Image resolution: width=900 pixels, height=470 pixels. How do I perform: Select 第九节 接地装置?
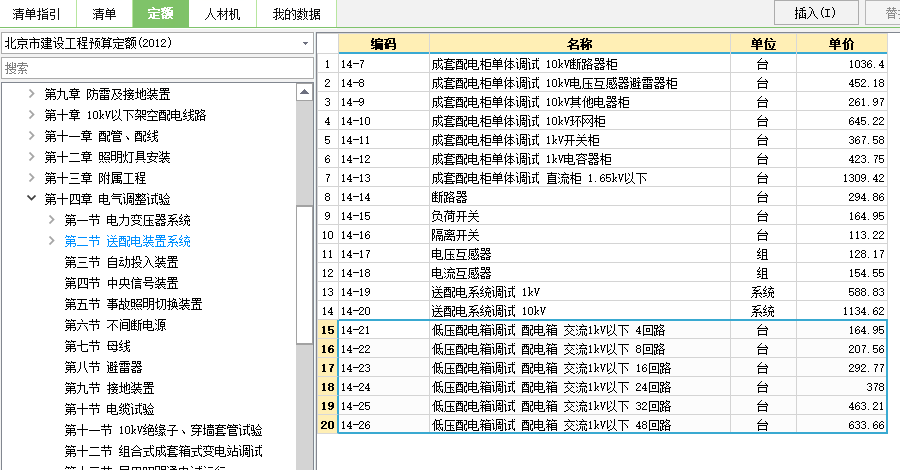109,389
